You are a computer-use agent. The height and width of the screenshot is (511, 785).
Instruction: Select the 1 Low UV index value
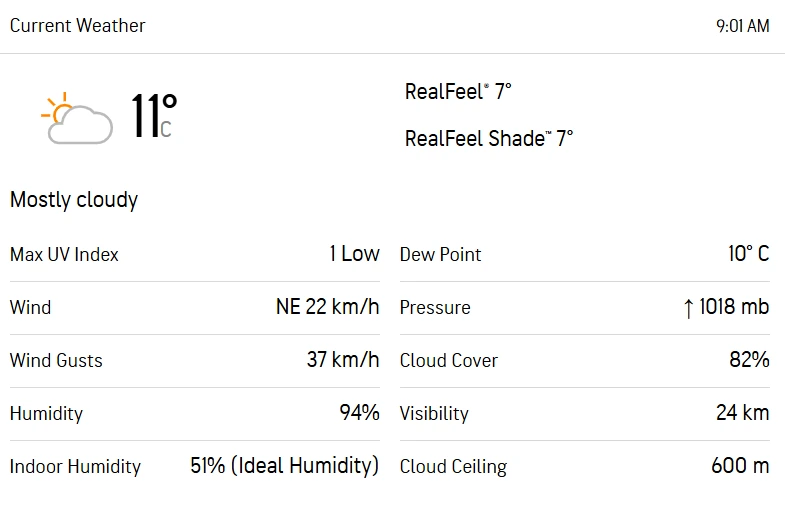354,254
